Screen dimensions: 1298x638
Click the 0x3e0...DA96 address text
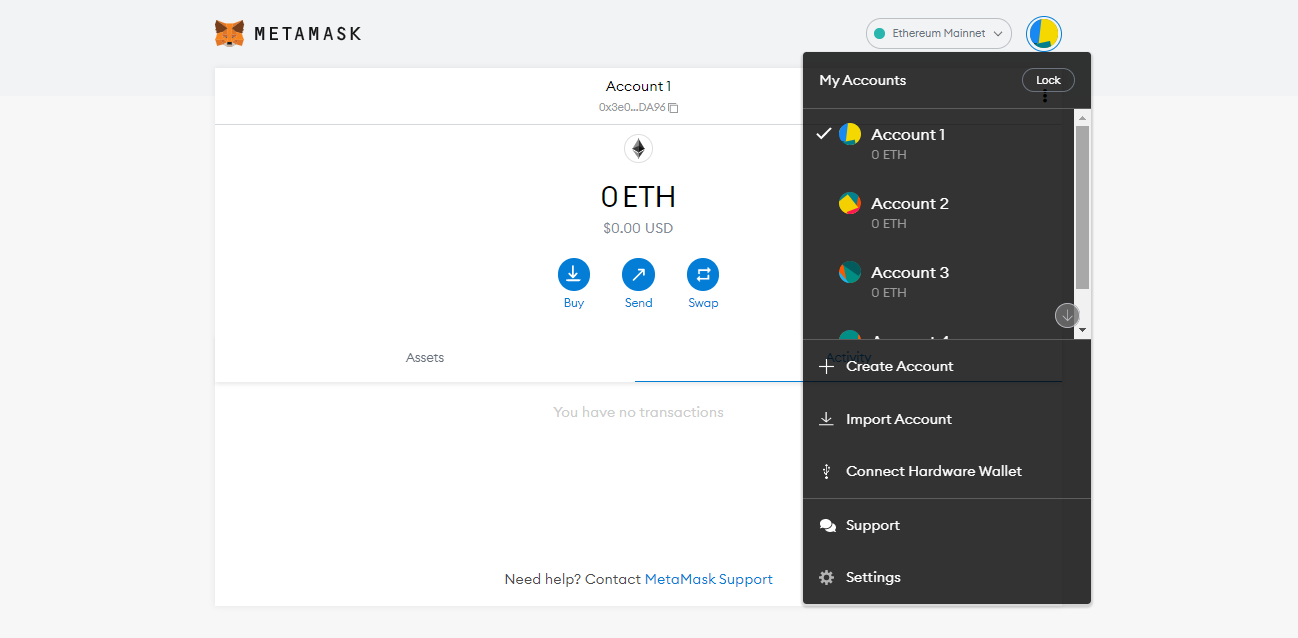(632, 107)
